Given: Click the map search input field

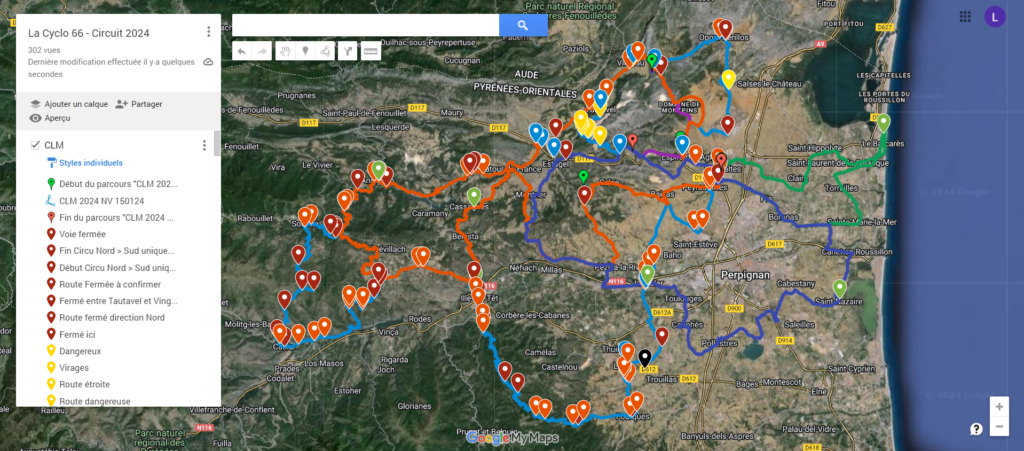Looking at the screenshot, I should (x=365, y=25).
